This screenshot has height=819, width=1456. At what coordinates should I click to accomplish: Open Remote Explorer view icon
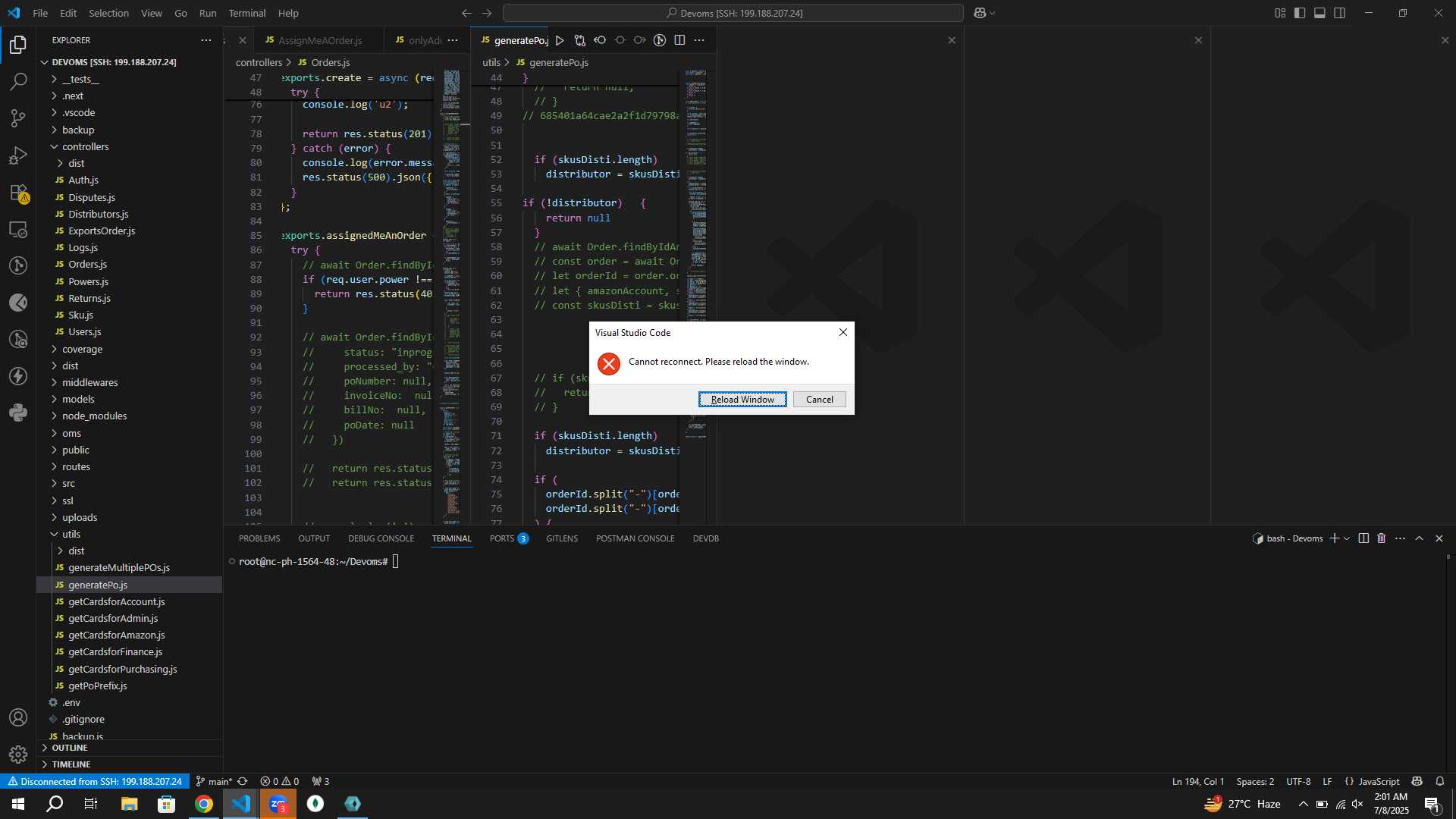tap(18, 229)
